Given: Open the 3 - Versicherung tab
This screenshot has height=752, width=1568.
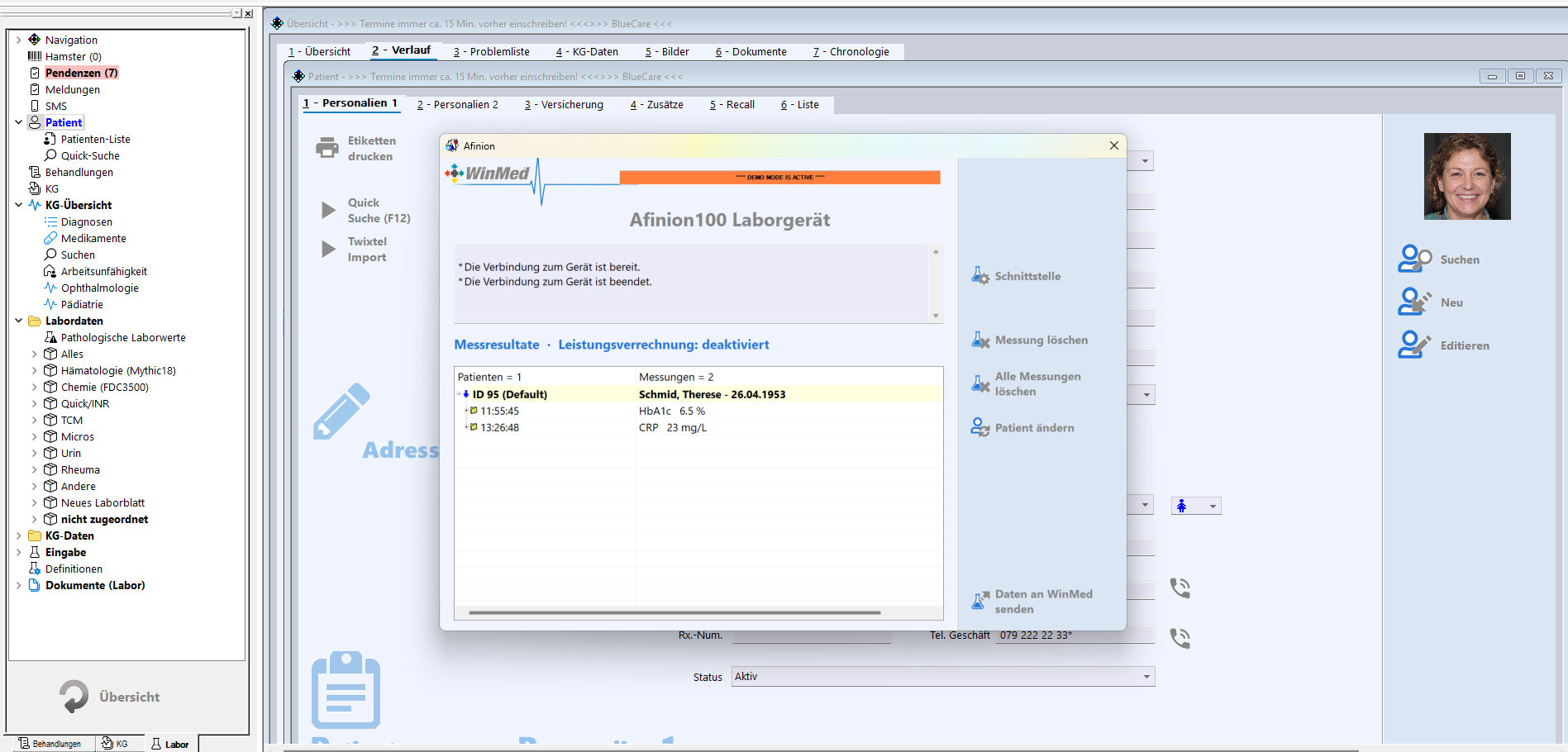Looking at the screenshot, I should [564, 104].
